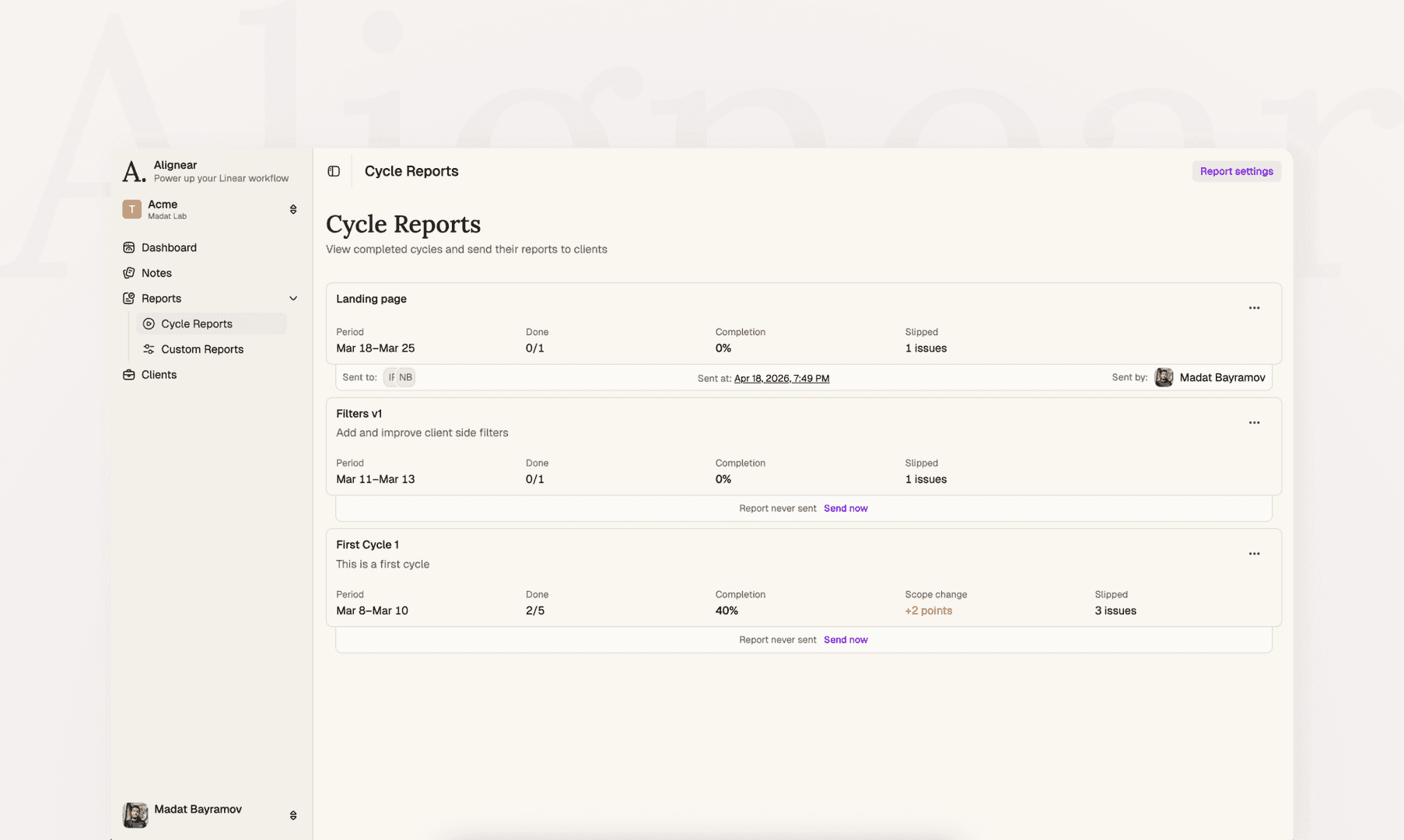The width and height of the screenshot is (1404, 840).
Task: Open more options for Landing page report
Action: (x=1254, y=308)
